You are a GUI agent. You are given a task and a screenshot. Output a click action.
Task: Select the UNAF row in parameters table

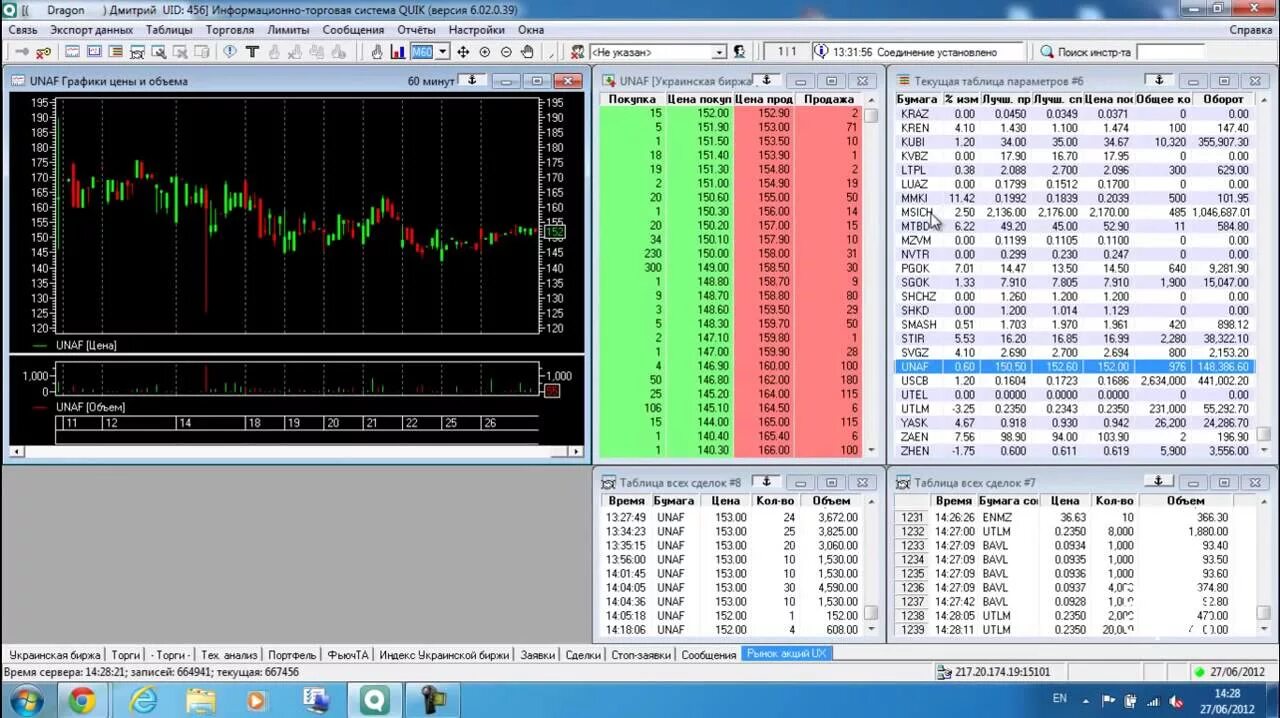[x=1074, y=367]
